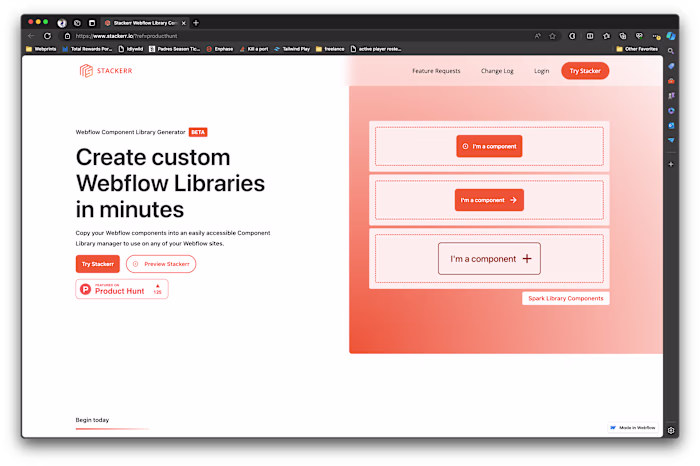Open the sidebar red toolbox icon
This screenshot has width=700, height=466.
671,81
